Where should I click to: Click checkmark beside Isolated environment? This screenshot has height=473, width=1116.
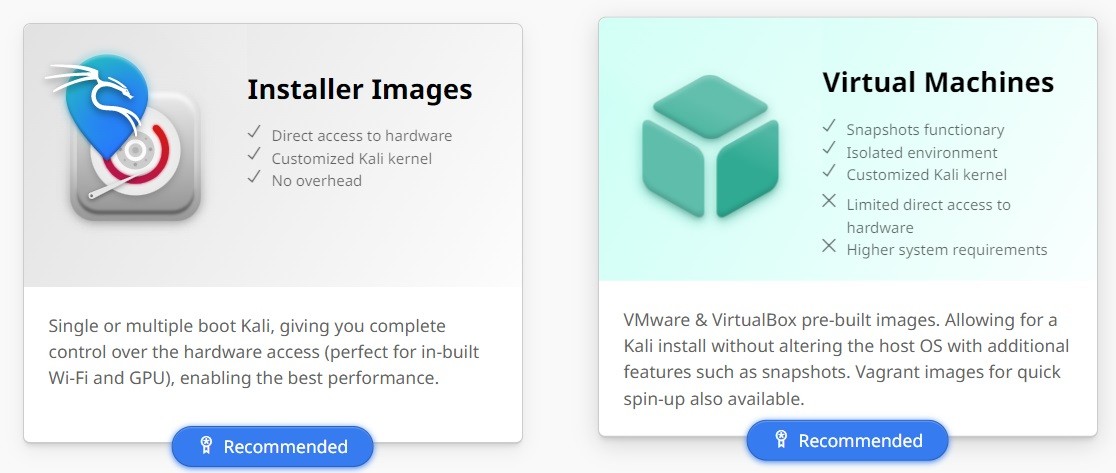829,150
